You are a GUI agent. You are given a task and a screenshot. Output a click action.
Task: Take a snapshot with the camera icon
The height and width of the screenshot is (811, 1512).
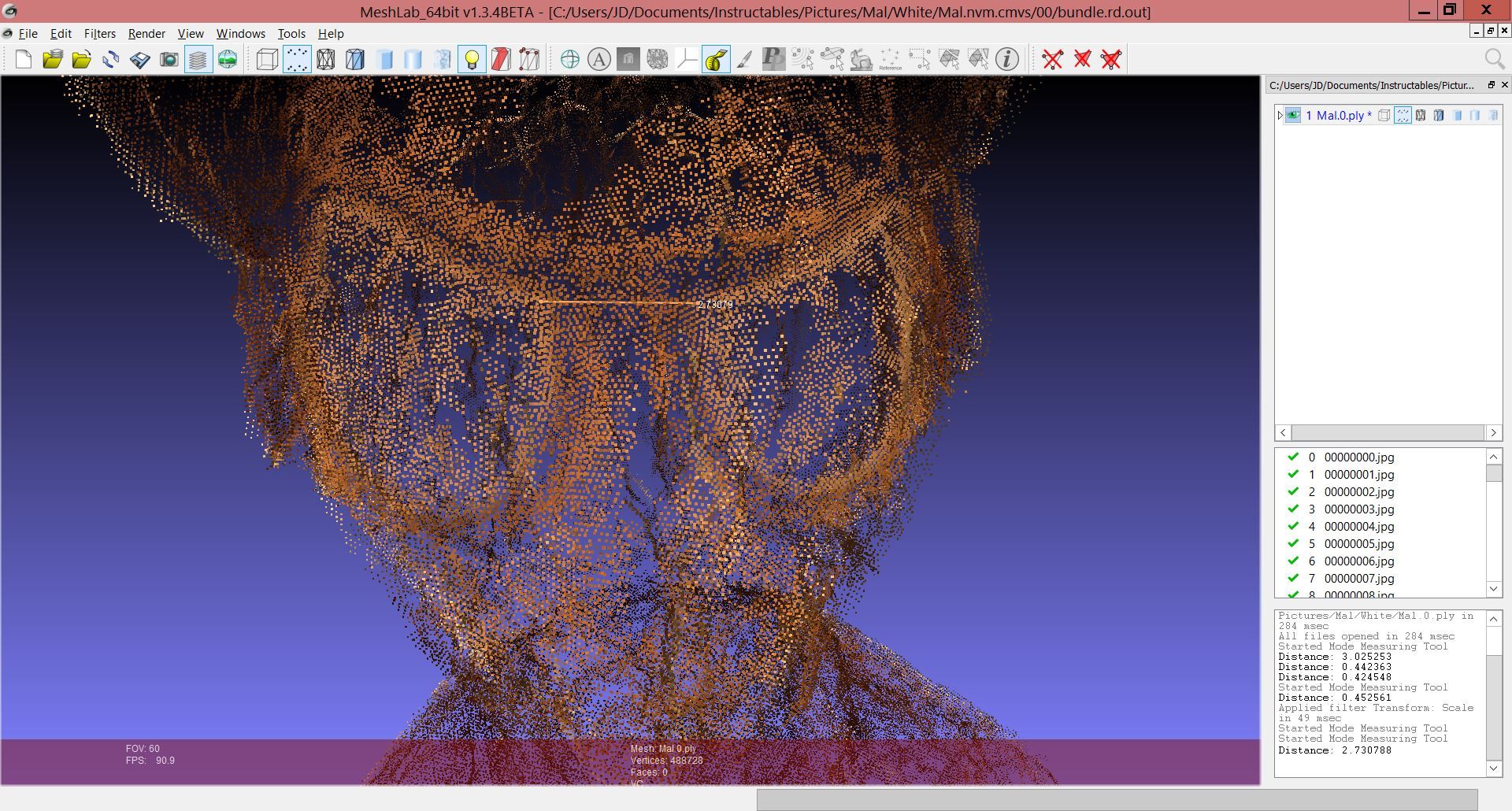[169, 59]
